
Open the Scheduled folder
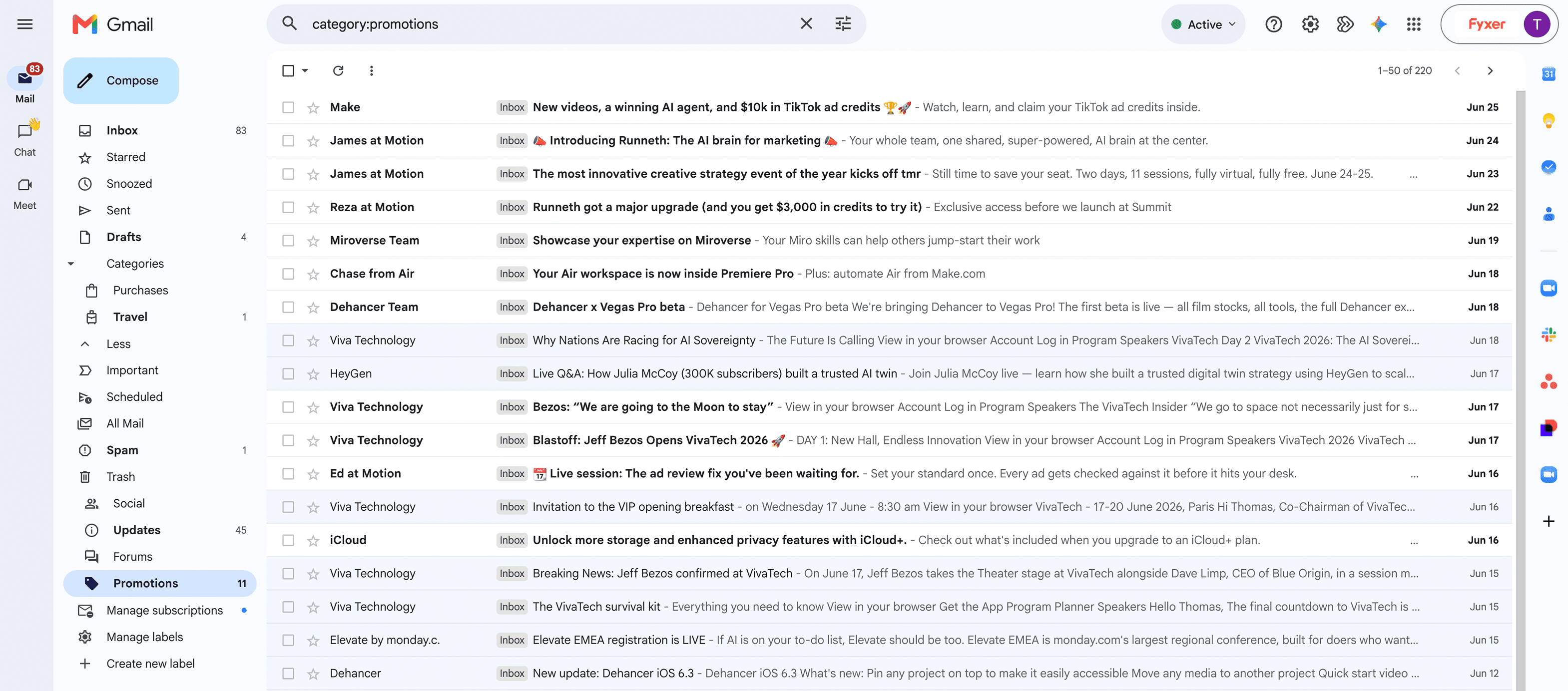click(159, 396)
